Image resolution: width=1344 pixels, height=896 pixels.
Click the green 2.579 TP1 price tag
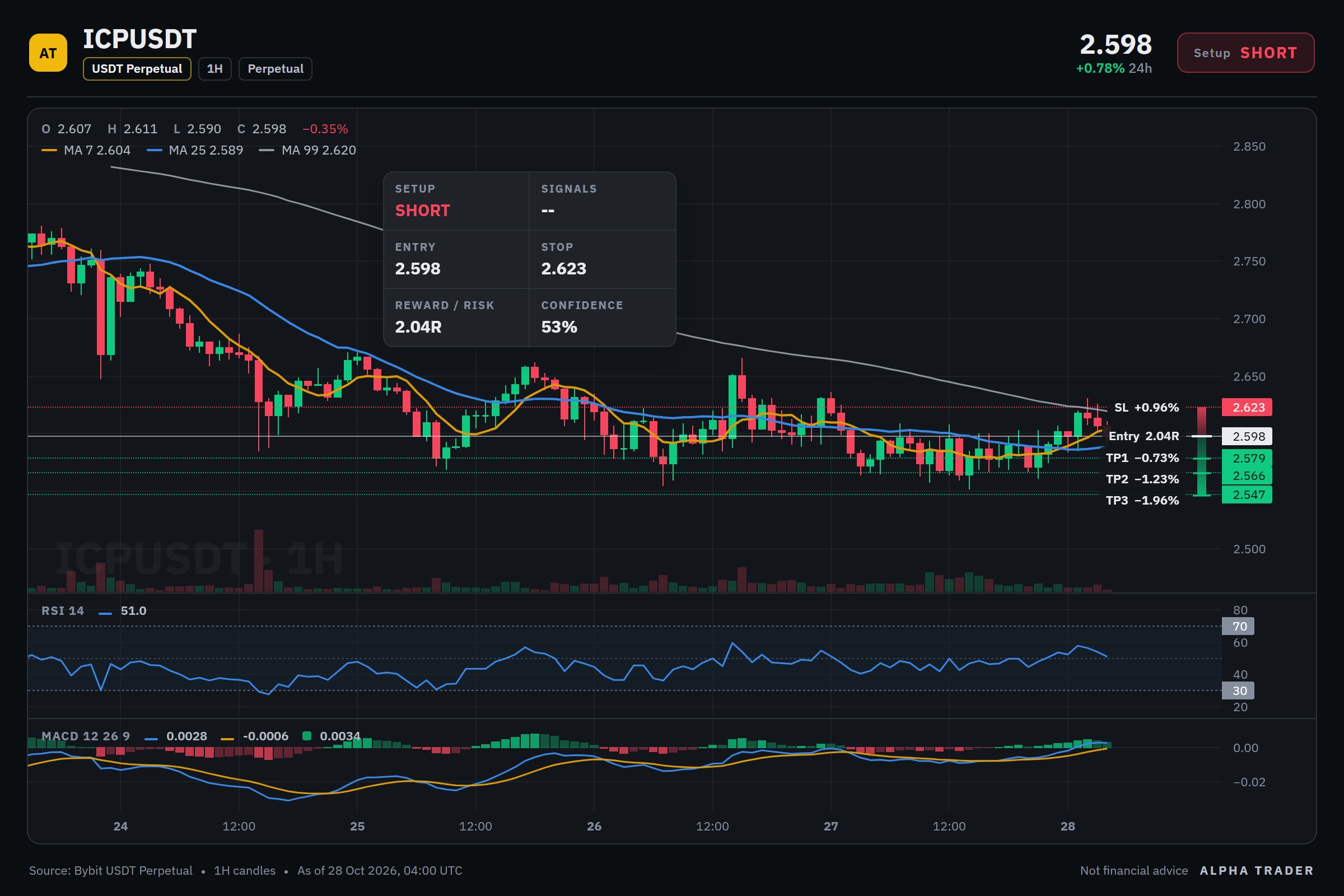pos(1247,458)
